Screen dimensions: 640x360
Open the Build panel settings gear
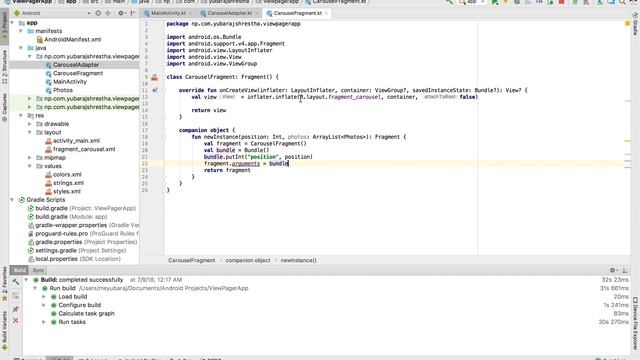(612, 270)
